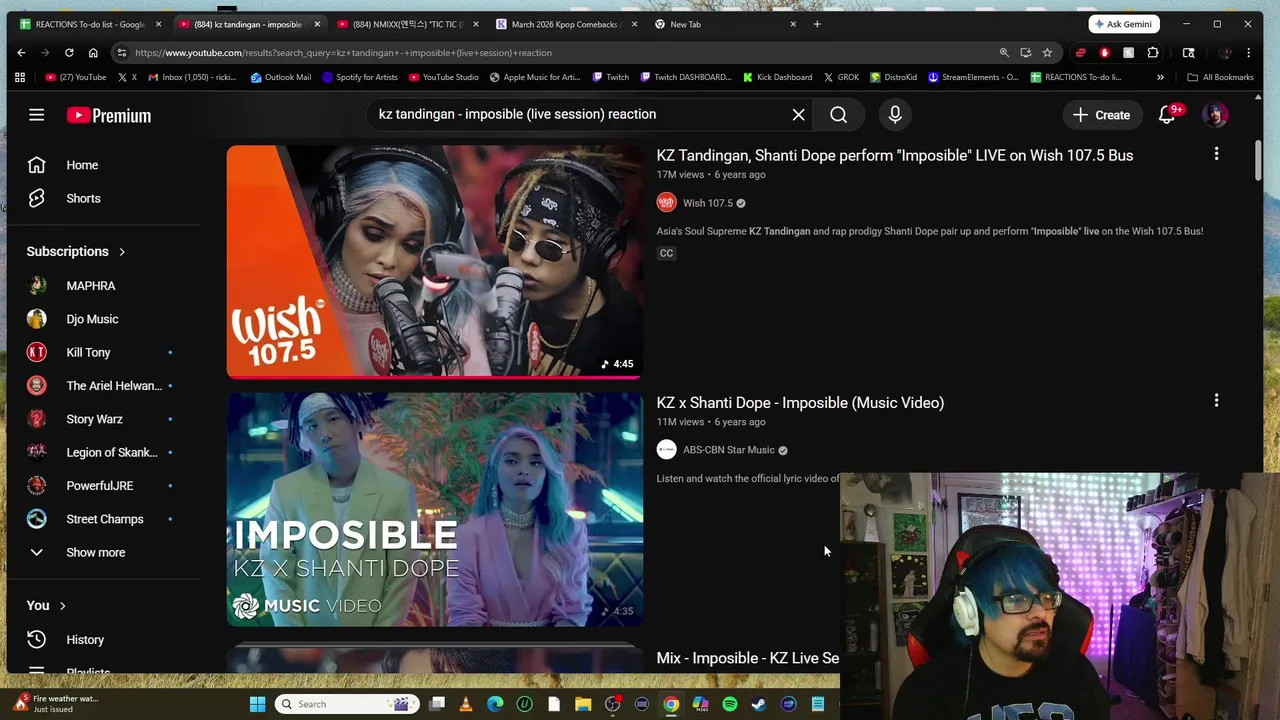This screenshot has height=720, width=1280.
Task: Open a new browser tab
Action: click(817, 24)
